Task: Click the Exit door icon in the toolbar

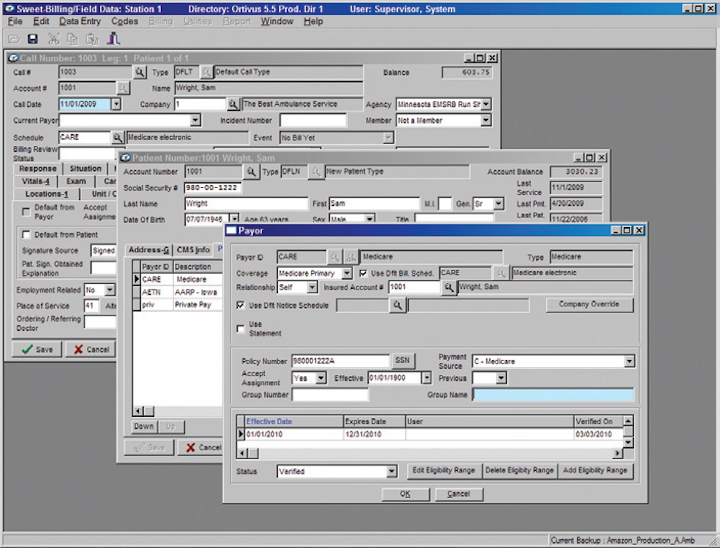Action: tap(115, 39)
